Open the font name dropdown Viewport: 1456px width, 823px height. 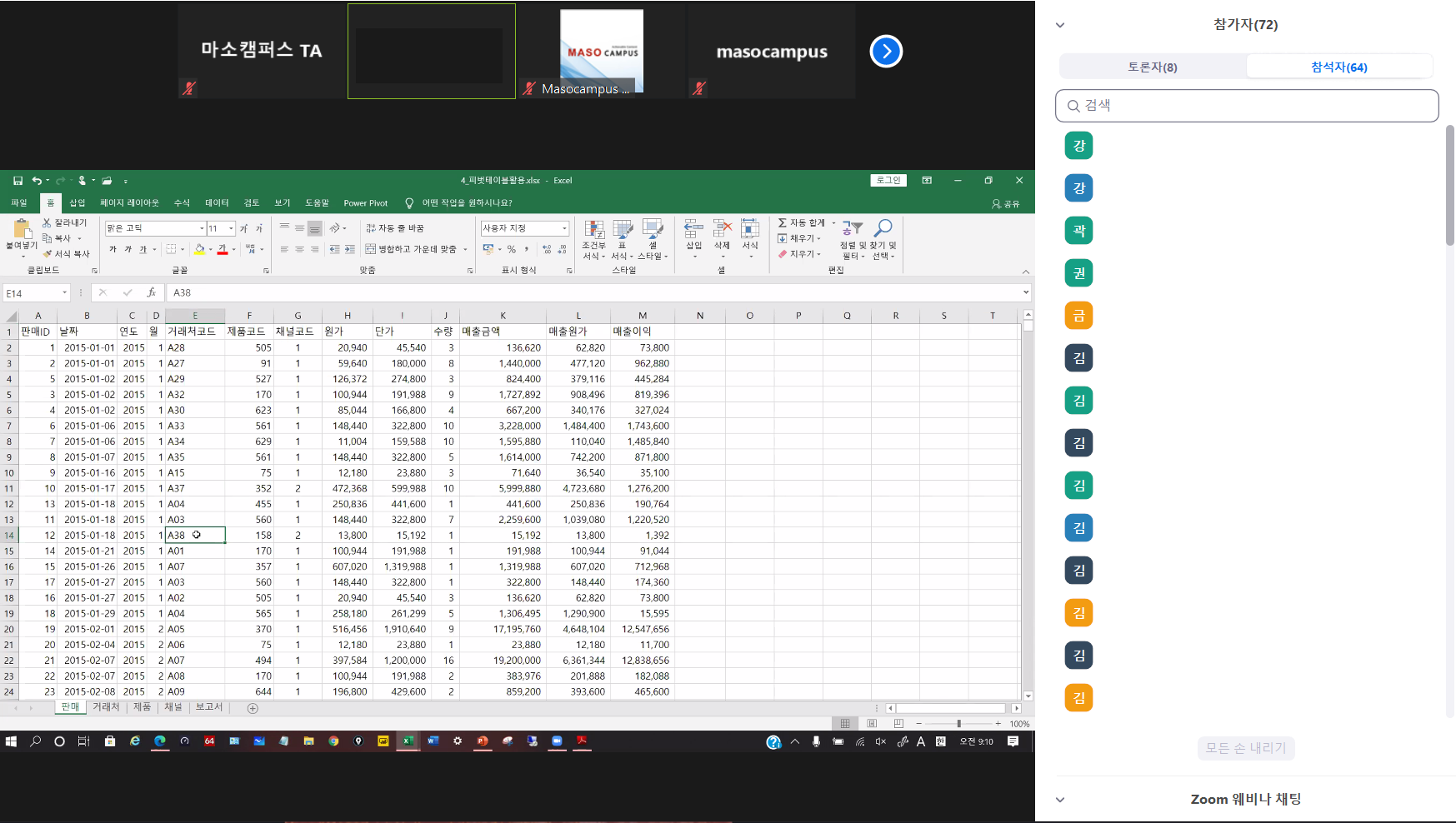(202, 228)
